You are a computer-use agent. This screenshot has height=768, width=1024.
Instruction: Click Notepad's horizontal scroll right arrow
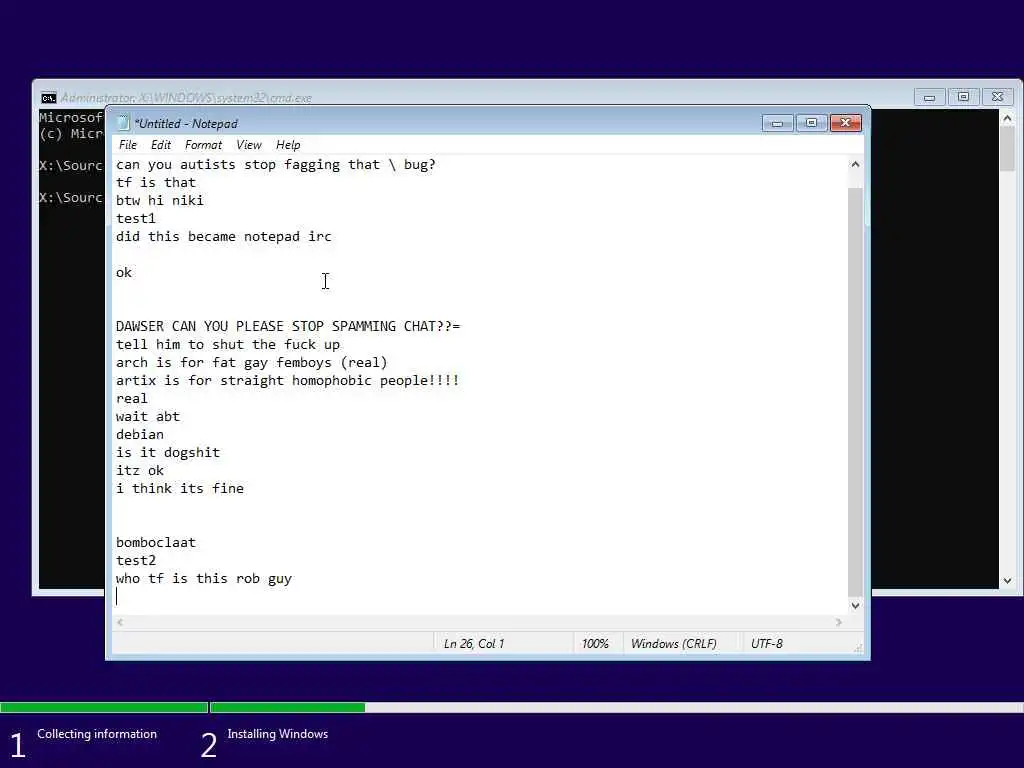(x=839, y=622)
